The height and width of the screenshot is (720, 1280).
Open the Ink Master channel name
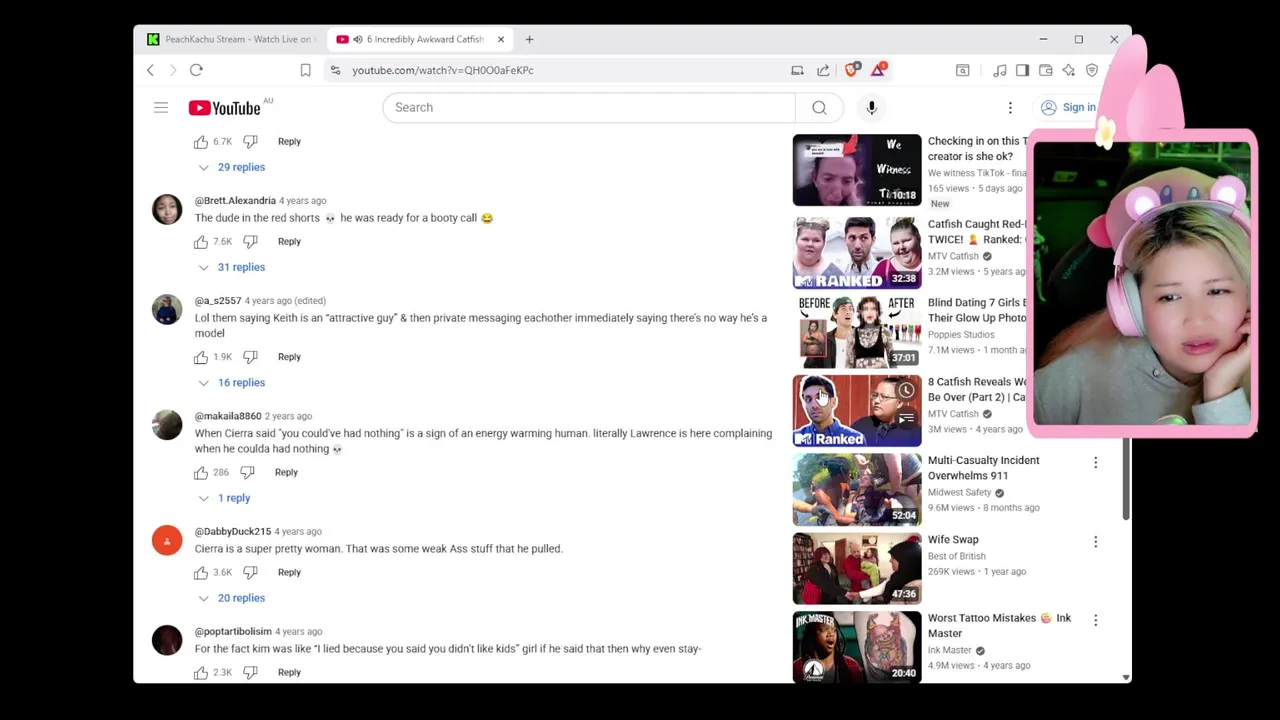click(x=950, y=650)
